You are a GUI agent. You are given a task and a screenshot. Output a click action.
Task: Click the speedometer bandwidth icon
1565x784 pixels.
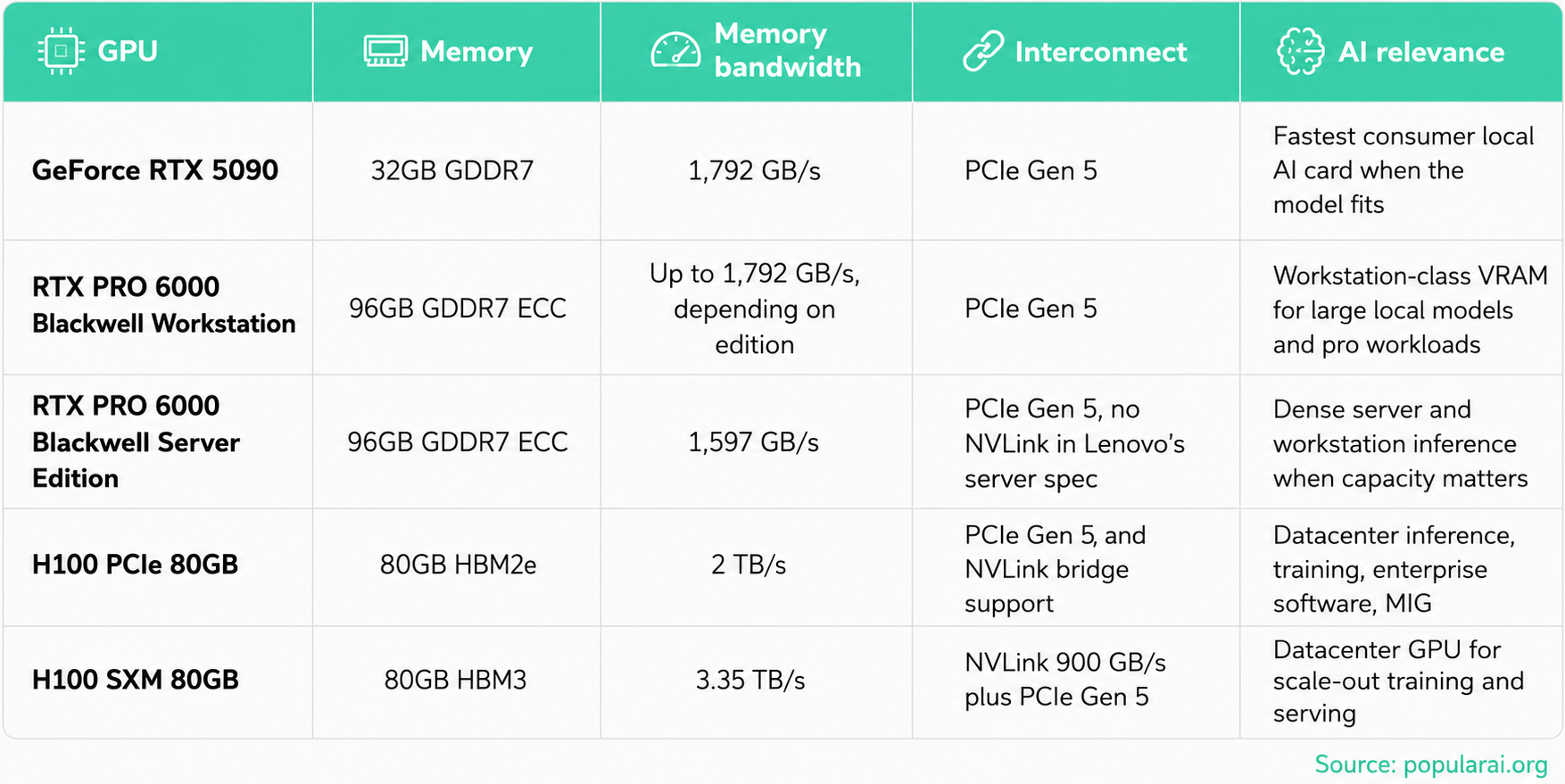coord(675,51)
